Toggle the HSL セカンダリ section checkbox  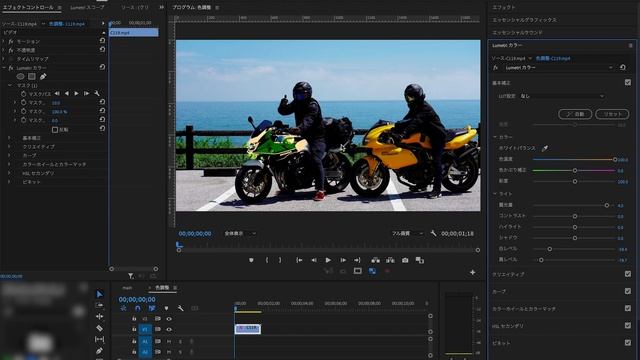coord(628,325)
